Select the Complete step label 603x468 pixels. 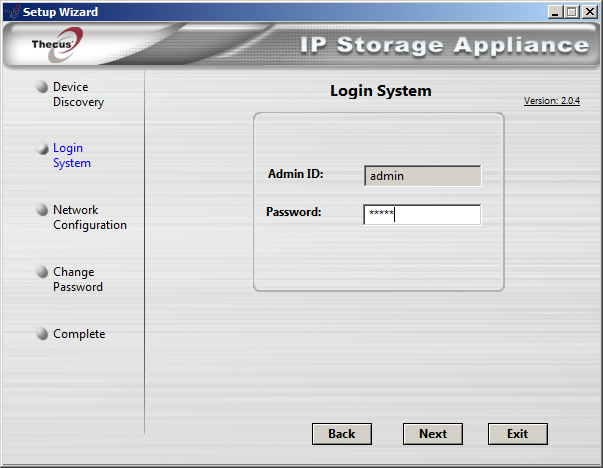click(x=79, y=334)
